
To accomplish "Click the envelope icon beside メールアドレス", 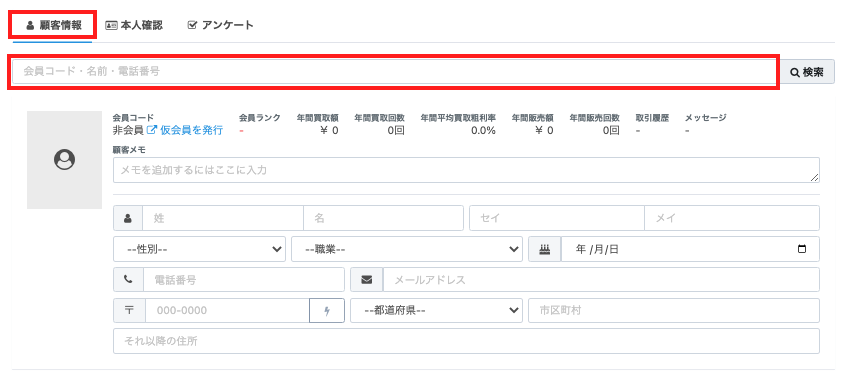I will point(367,280).
